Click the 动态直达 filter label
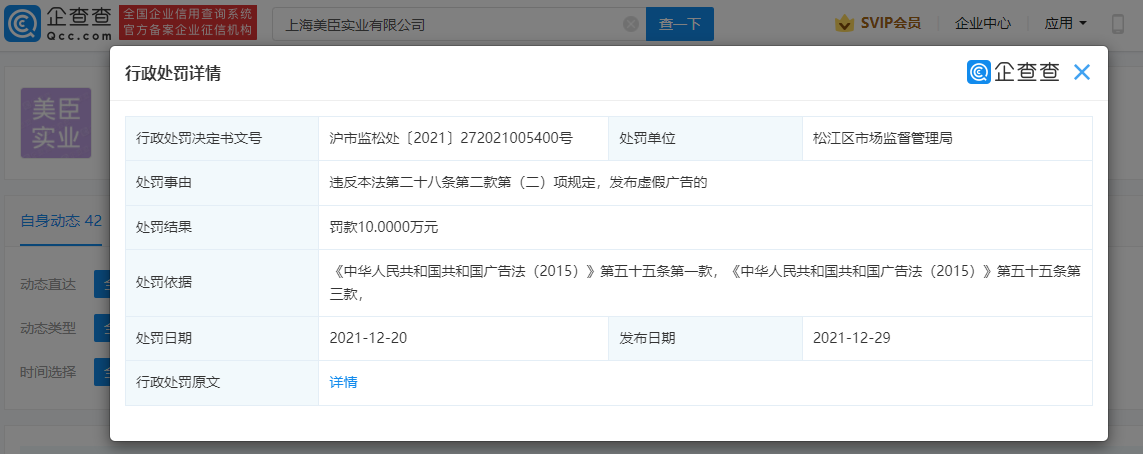 pyautogui.click(x=48, y=285)
